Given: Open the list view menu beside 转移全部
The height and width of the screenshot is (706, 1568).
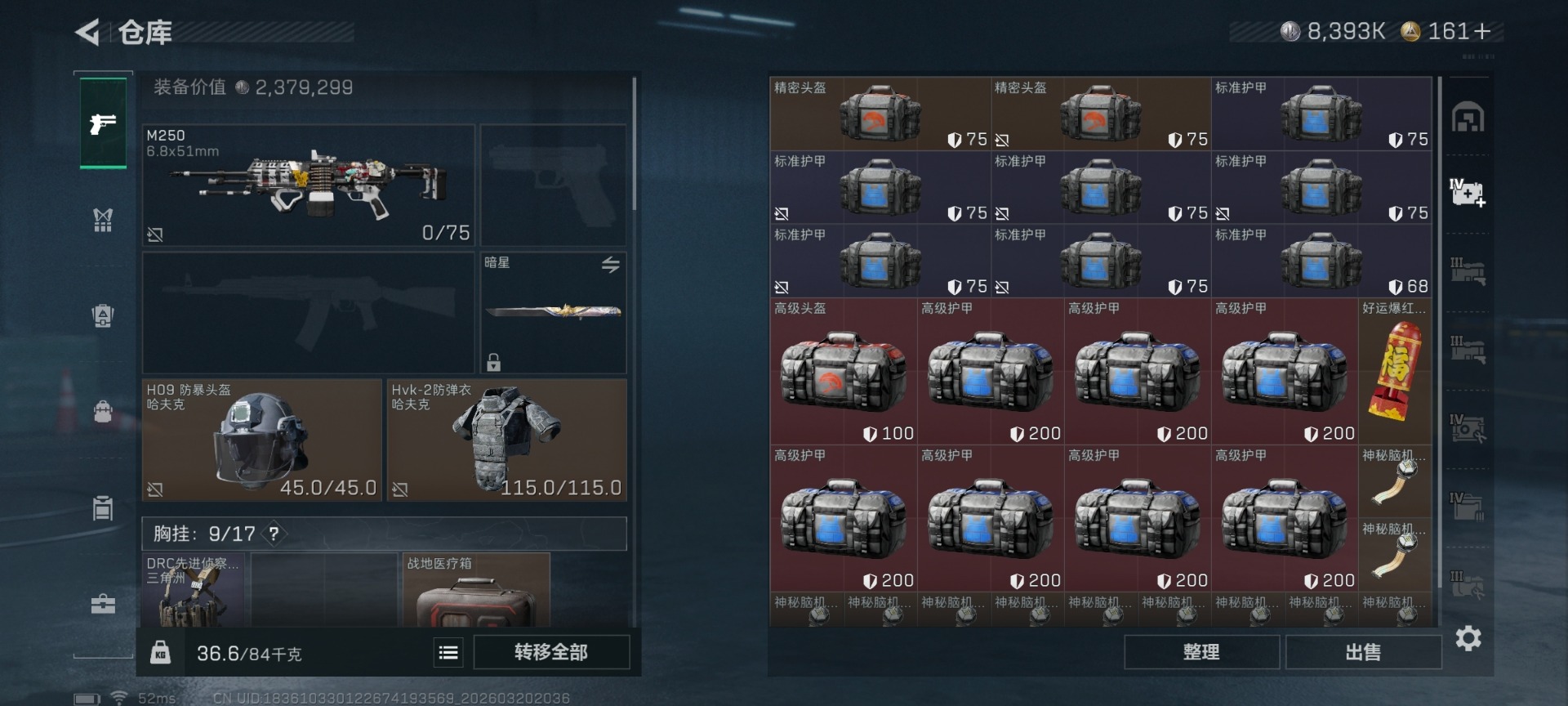Looking at the screenshot, I should [x=448, y=652].
